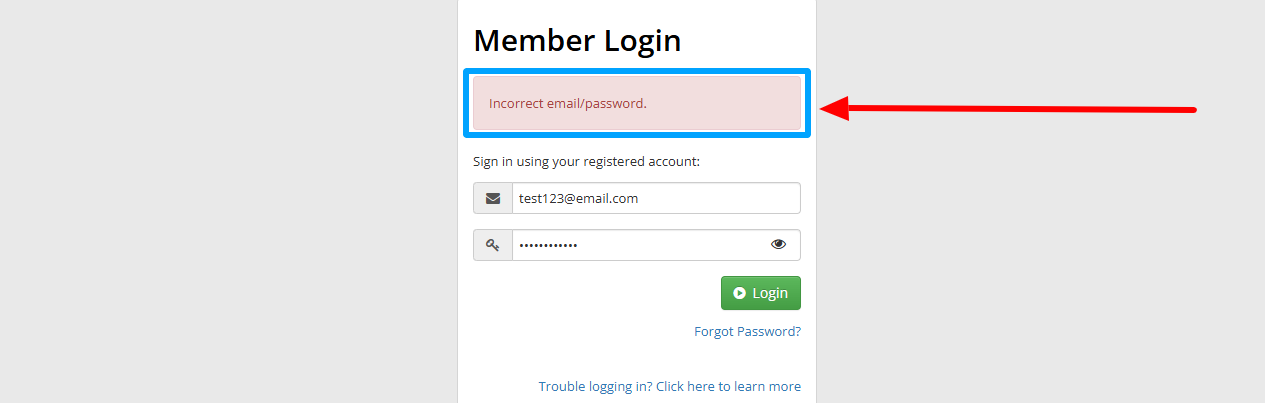Open the Forgot Password? link
This screenshot has height=403, width=1265.
tap(747, 331)
